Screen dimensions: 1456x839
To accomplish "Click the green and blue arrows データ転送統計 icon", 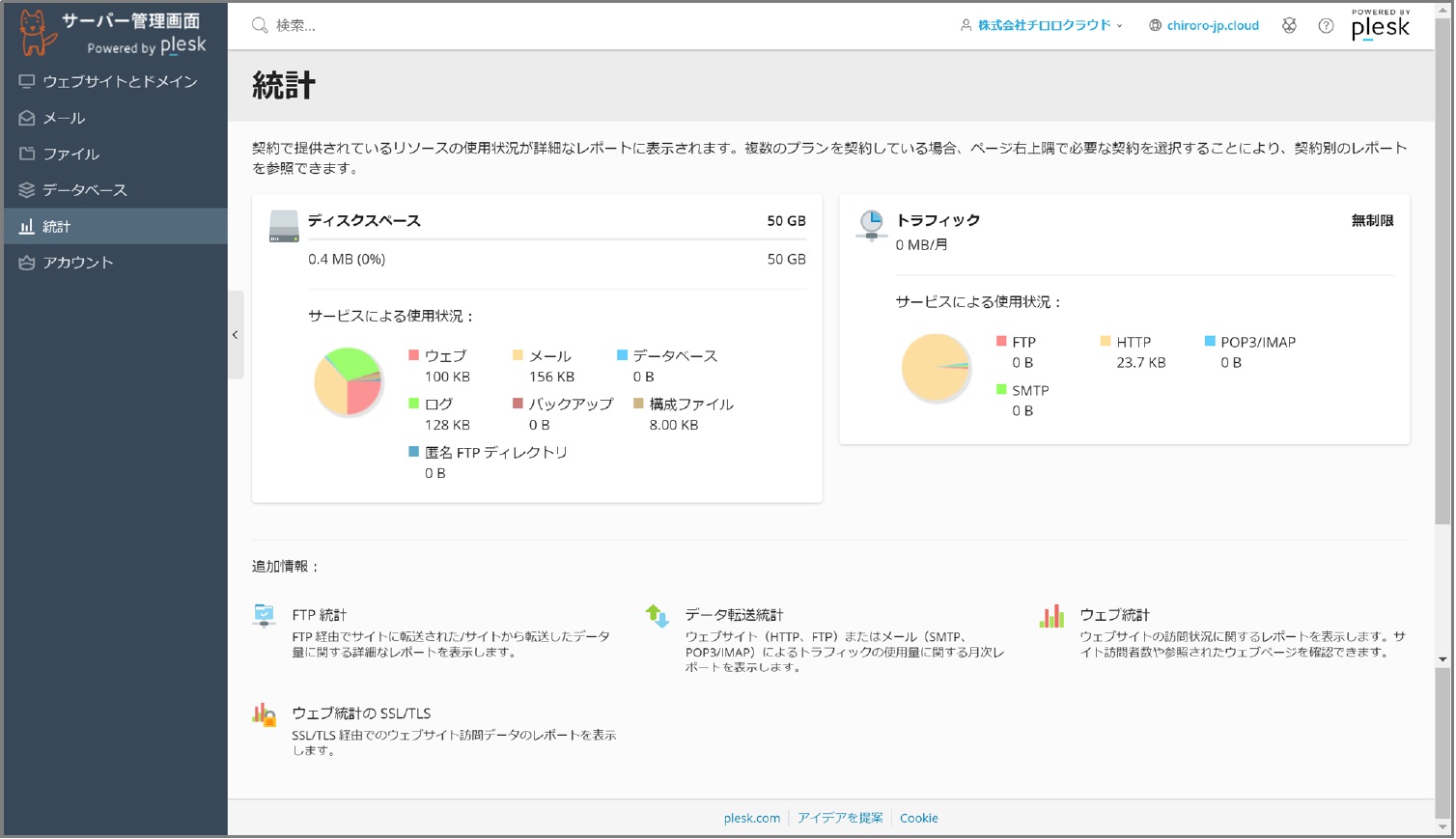I will (x=657, y=615).
